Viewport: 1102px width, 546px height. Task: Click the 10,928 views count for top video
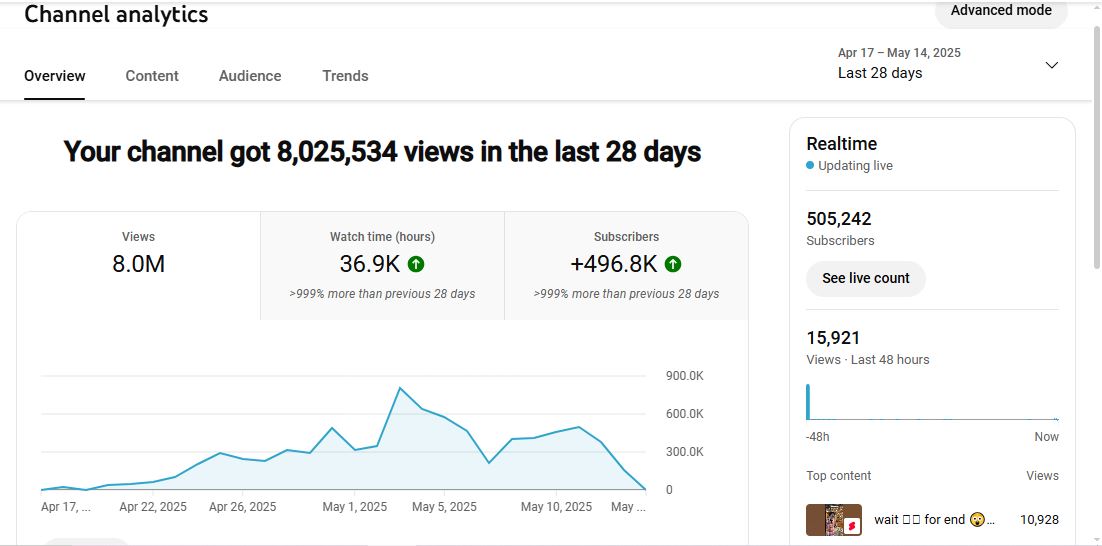[1039, 520]
